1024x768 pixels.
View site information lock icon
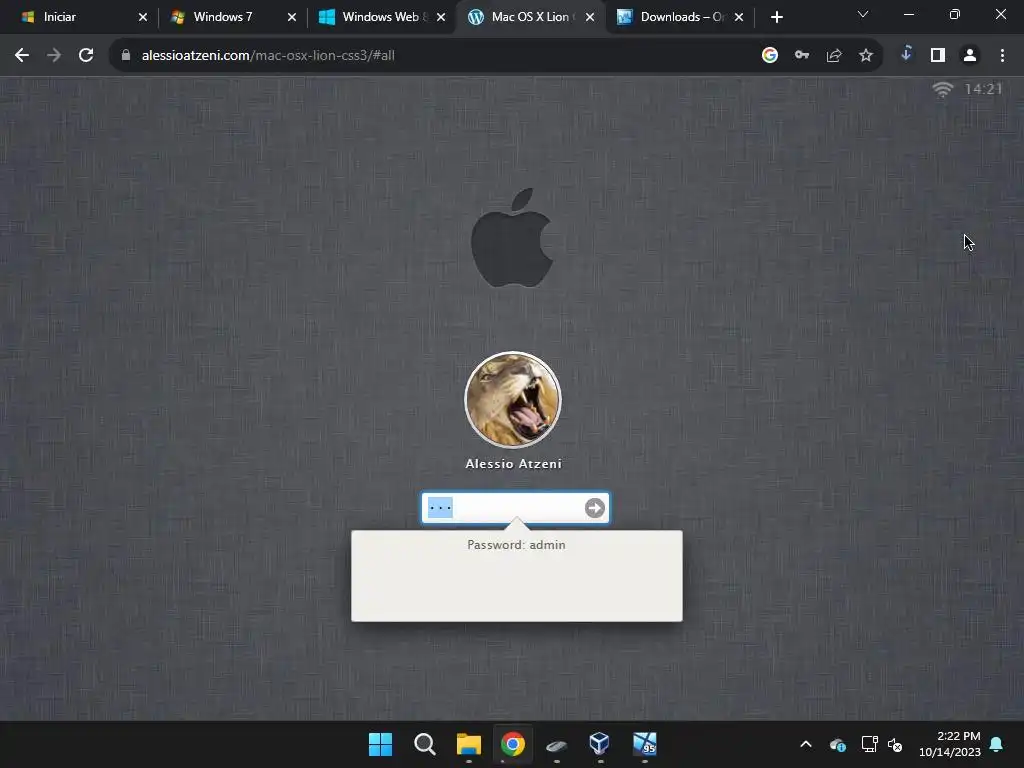126,56
